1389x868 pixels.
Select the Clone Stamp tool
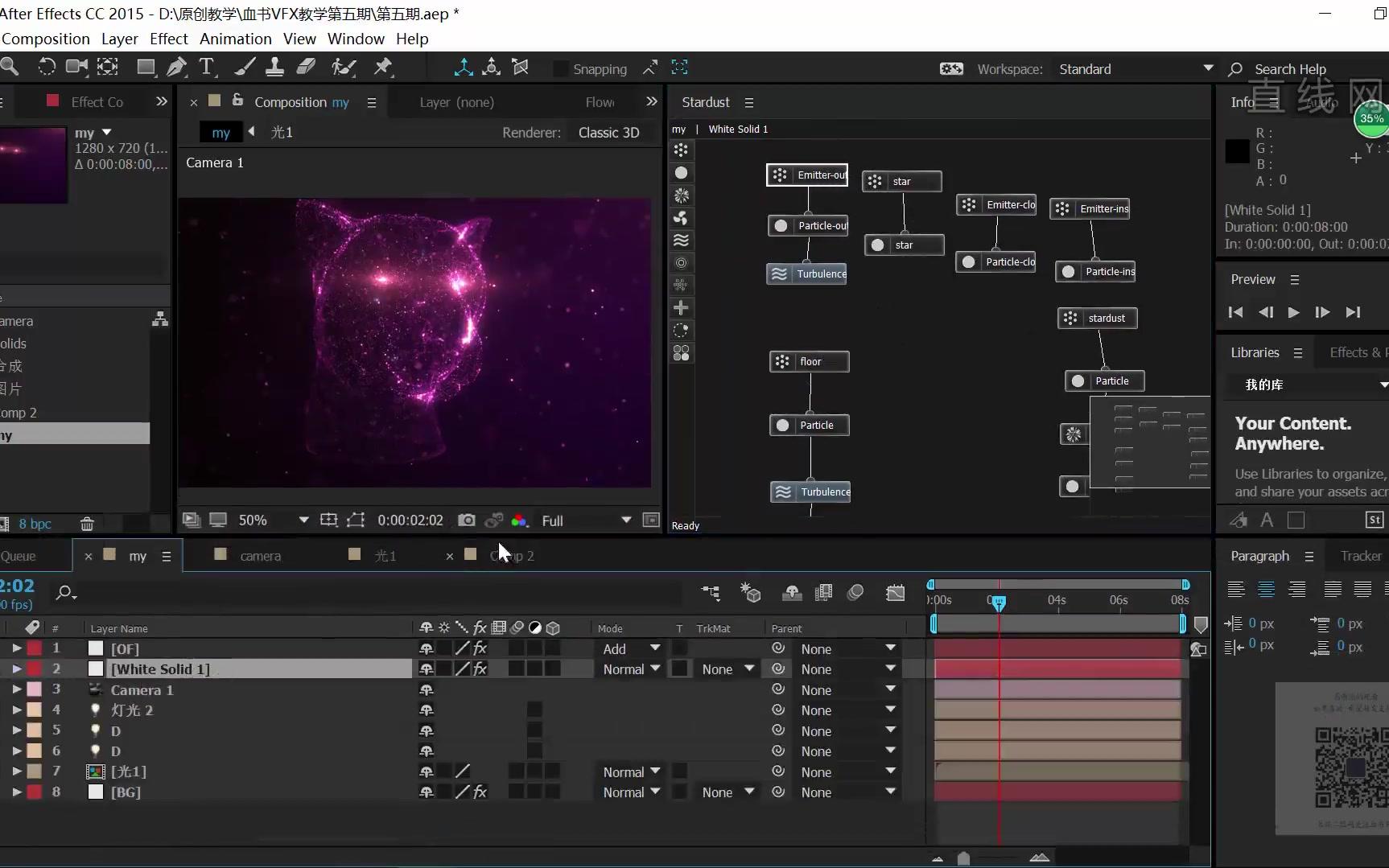pos(274,68)
